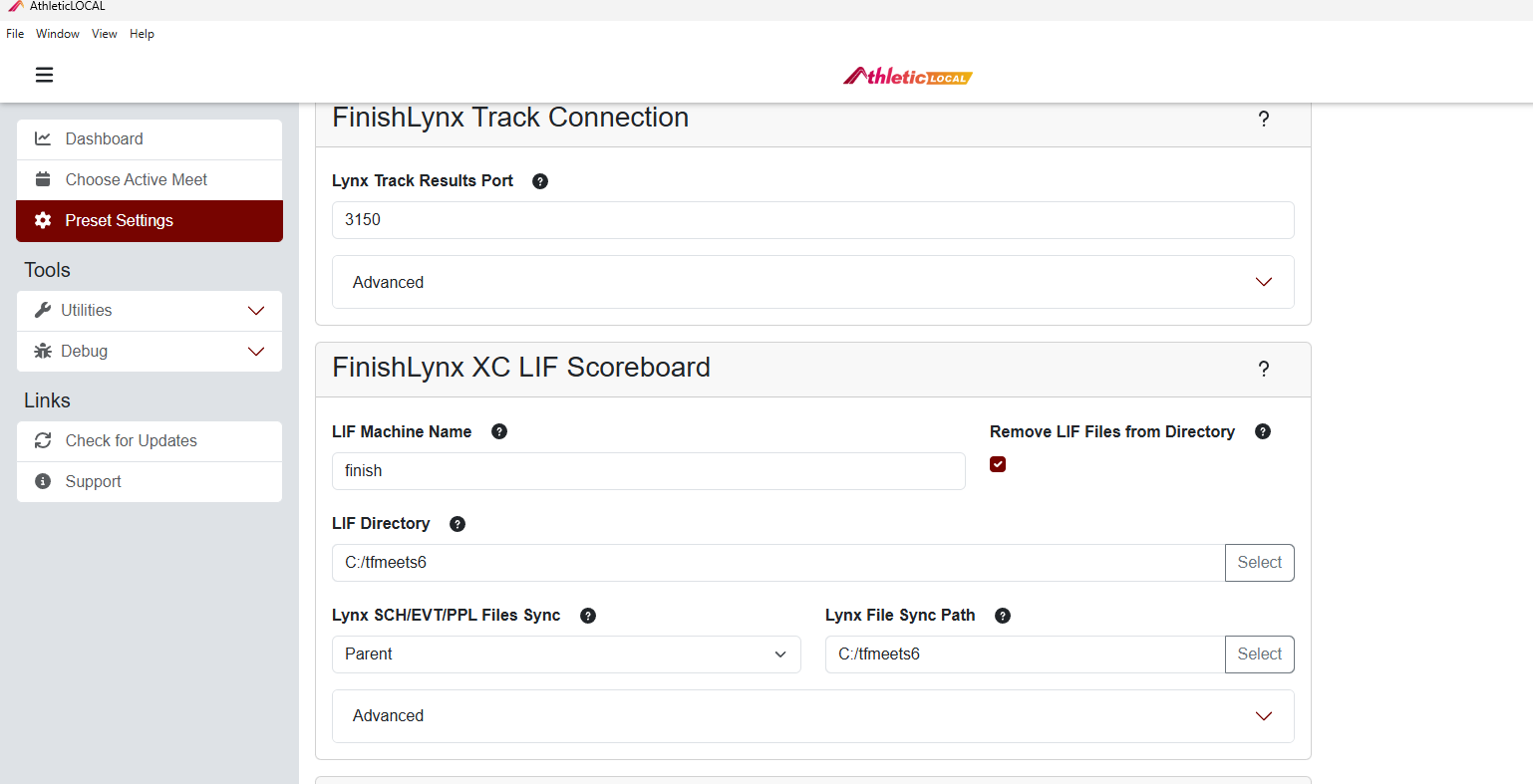
Task: Click help icon next to Lynx Track Results Port
Action: [540, 181]
